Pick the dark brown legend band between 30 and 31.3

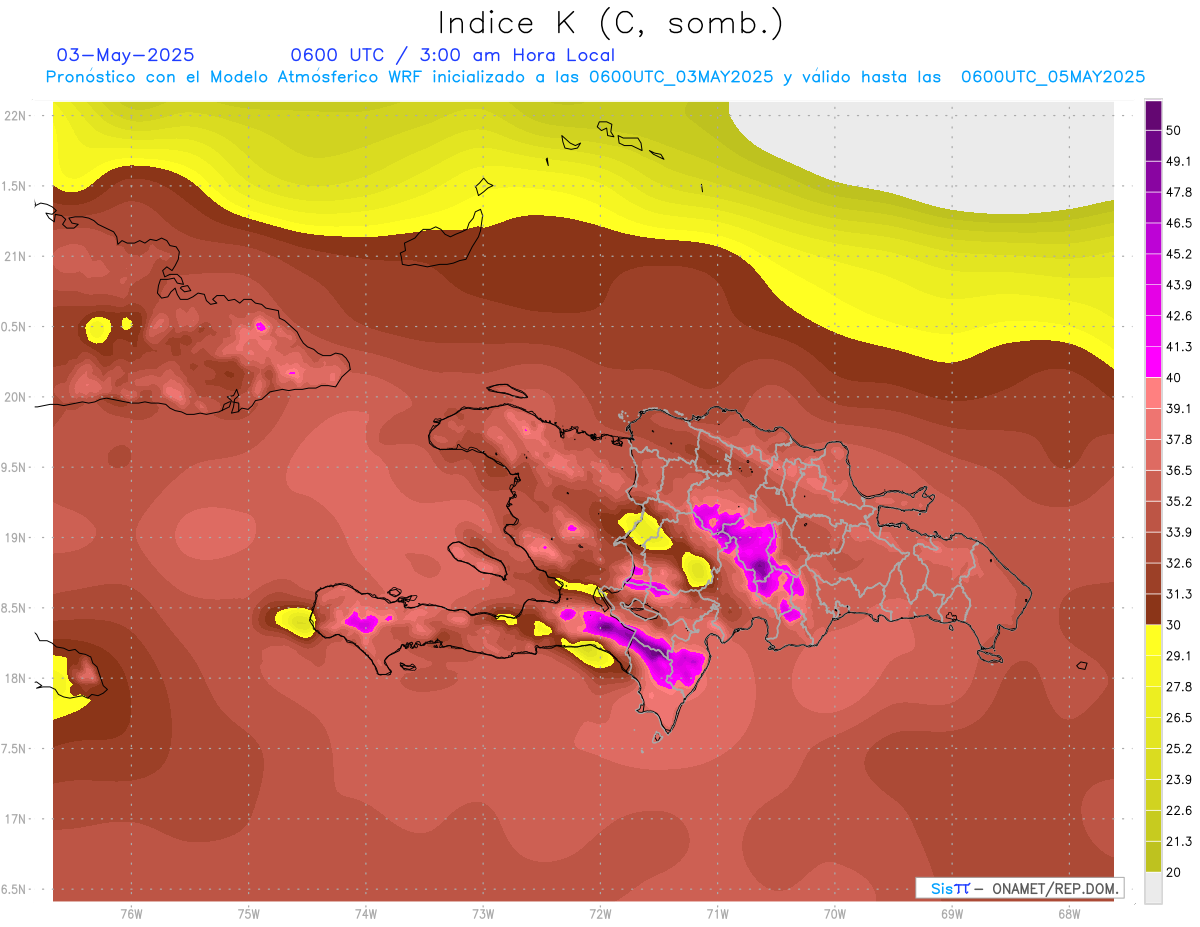tap(1153, 609)
